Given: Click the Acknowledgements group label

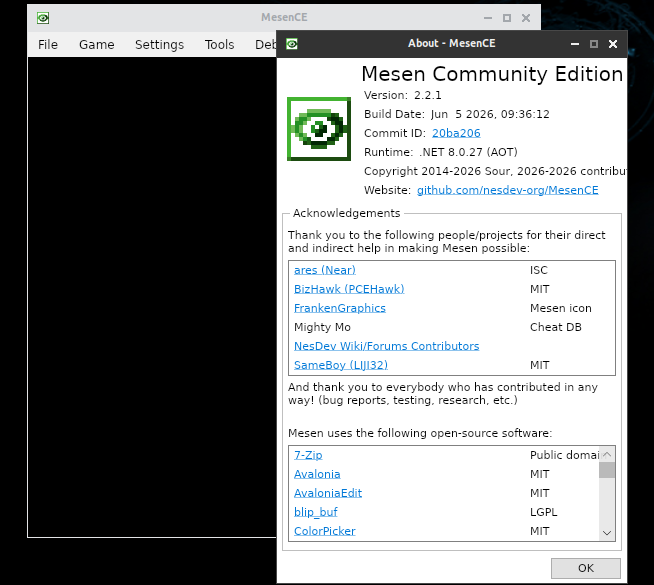Looking at the screenshot, I should pyautogui.click(x=346, y=213).
